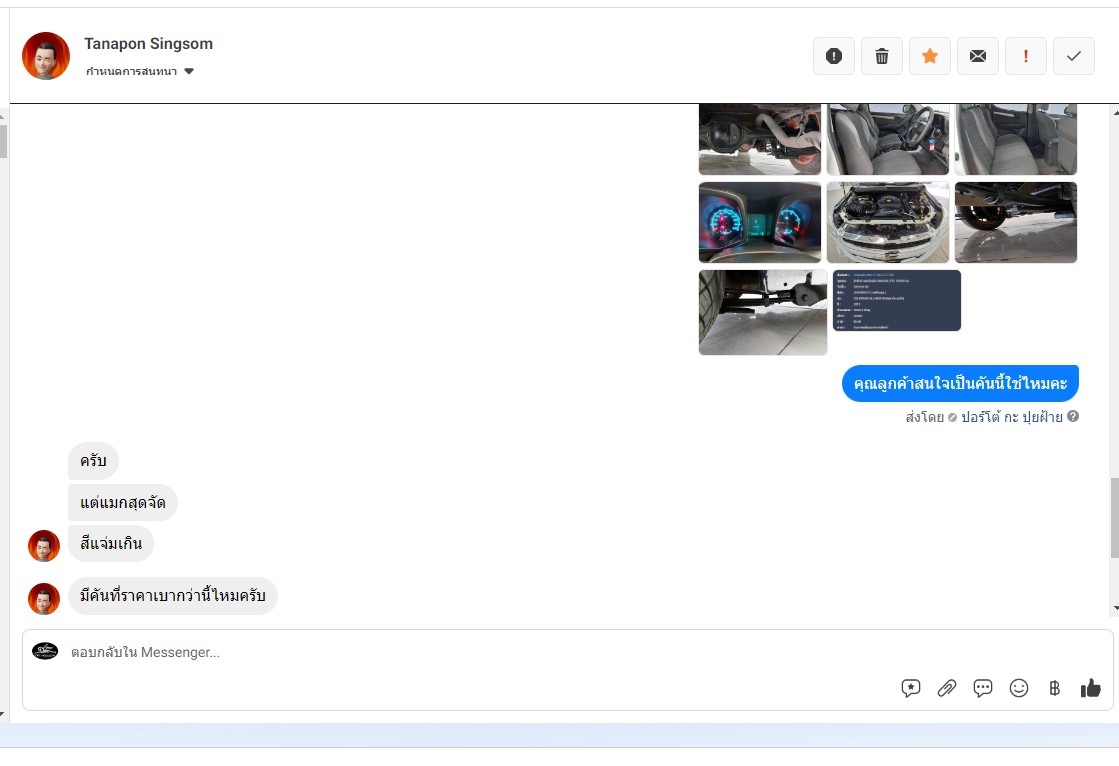This screenshot has height=766, width=1119.
Task: Open the engine bay photo thumbnail
Action: point(888,222)
